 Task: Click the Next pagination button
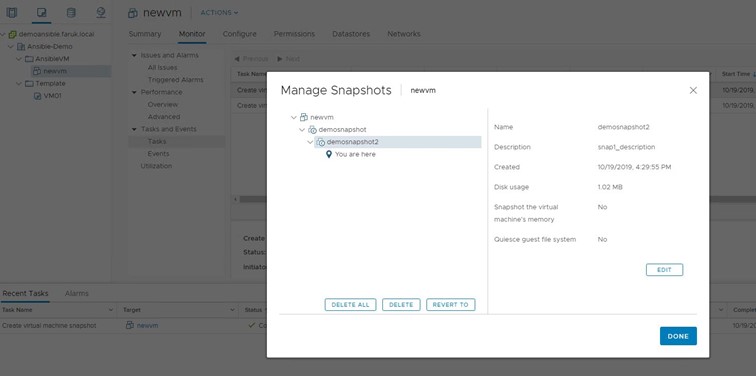[288, 59]
